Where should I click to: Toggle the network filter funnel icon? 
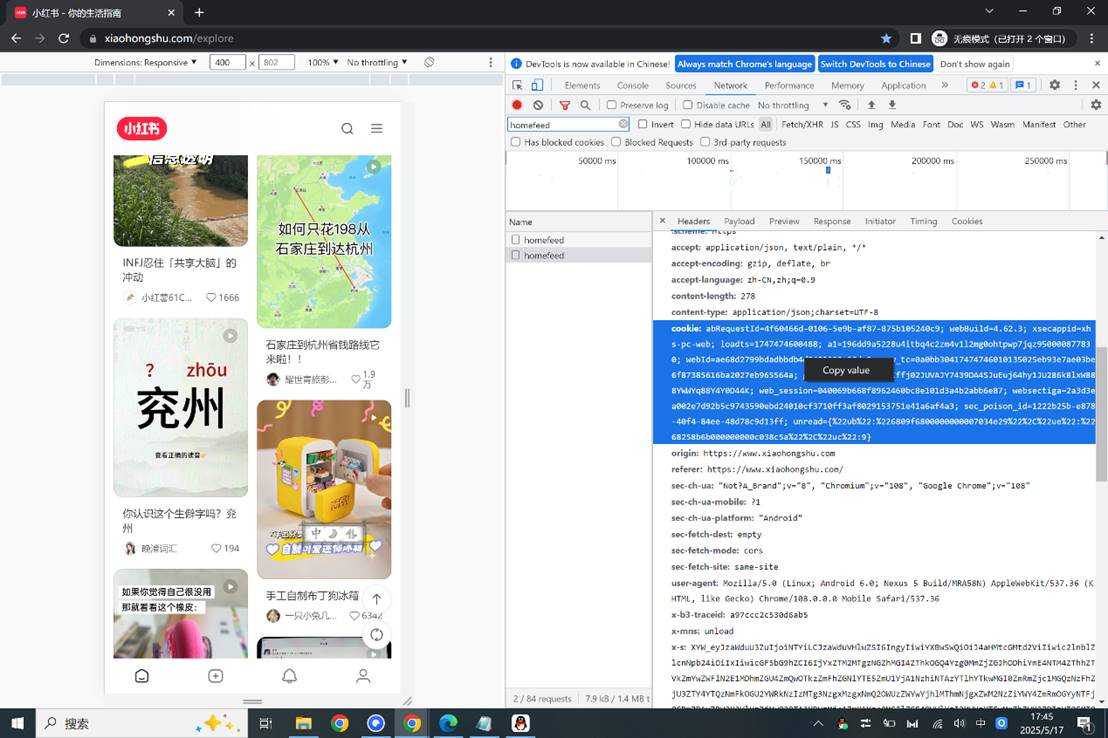[x=565, y=105]
